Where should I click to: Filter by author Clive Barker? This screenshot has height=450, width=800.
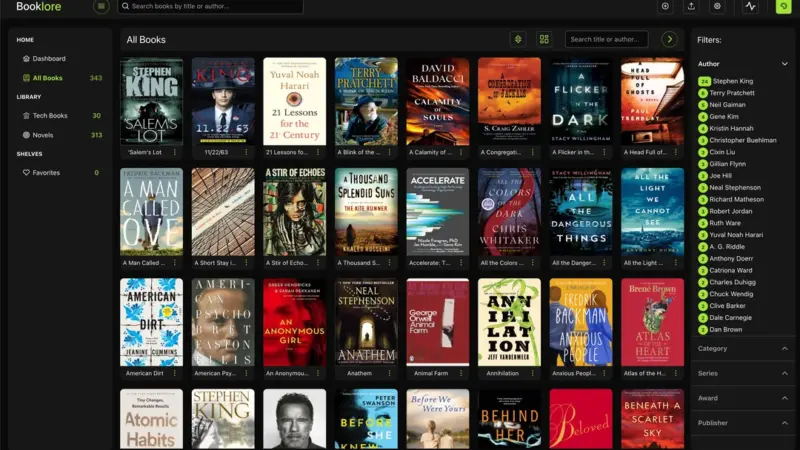(x=727, y=306)
